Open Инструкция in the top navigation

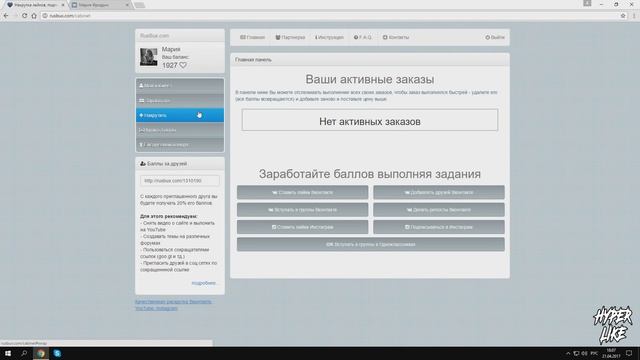(329, 37)
